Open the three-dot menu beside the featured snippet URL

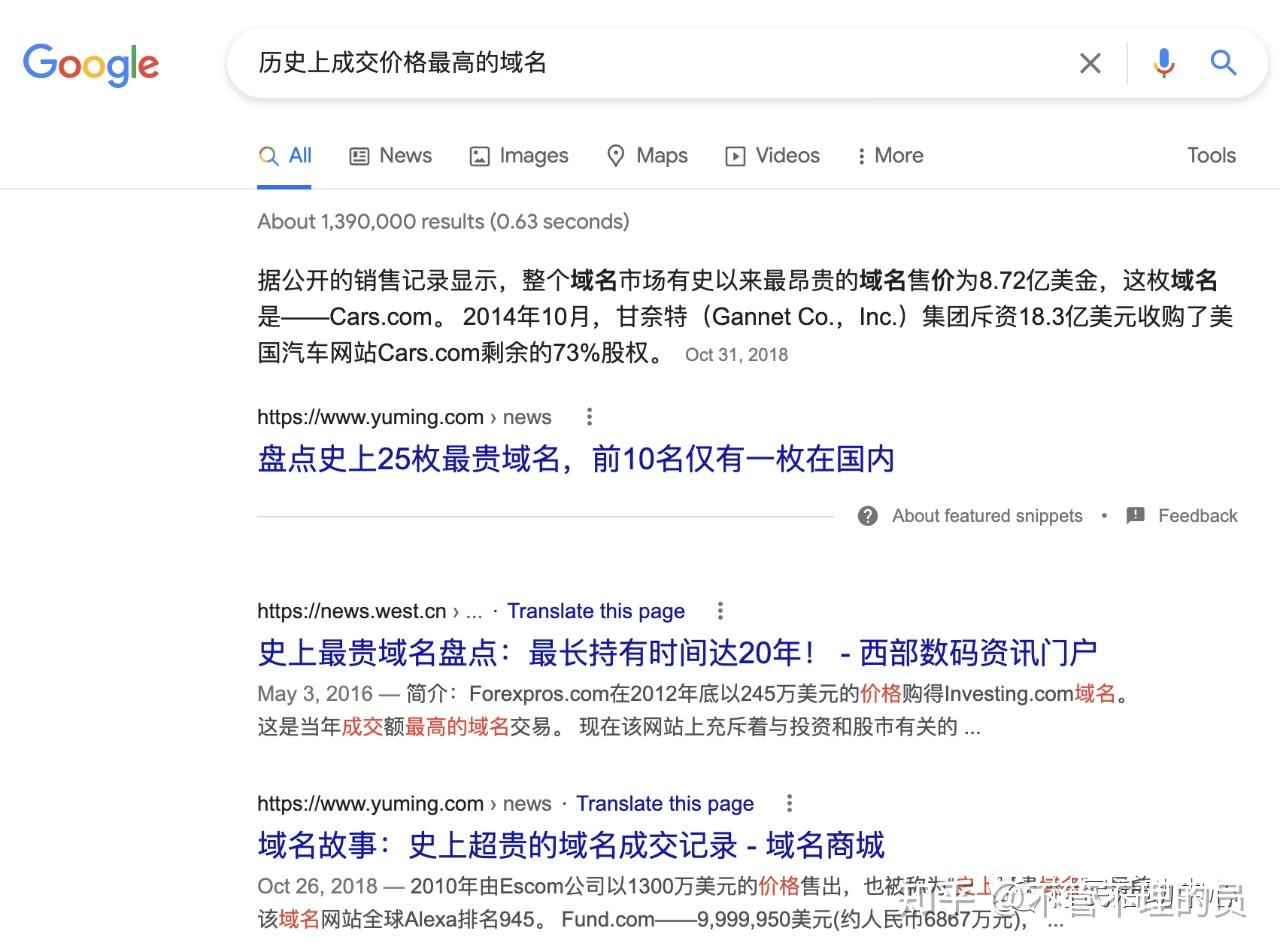[589, 416]
